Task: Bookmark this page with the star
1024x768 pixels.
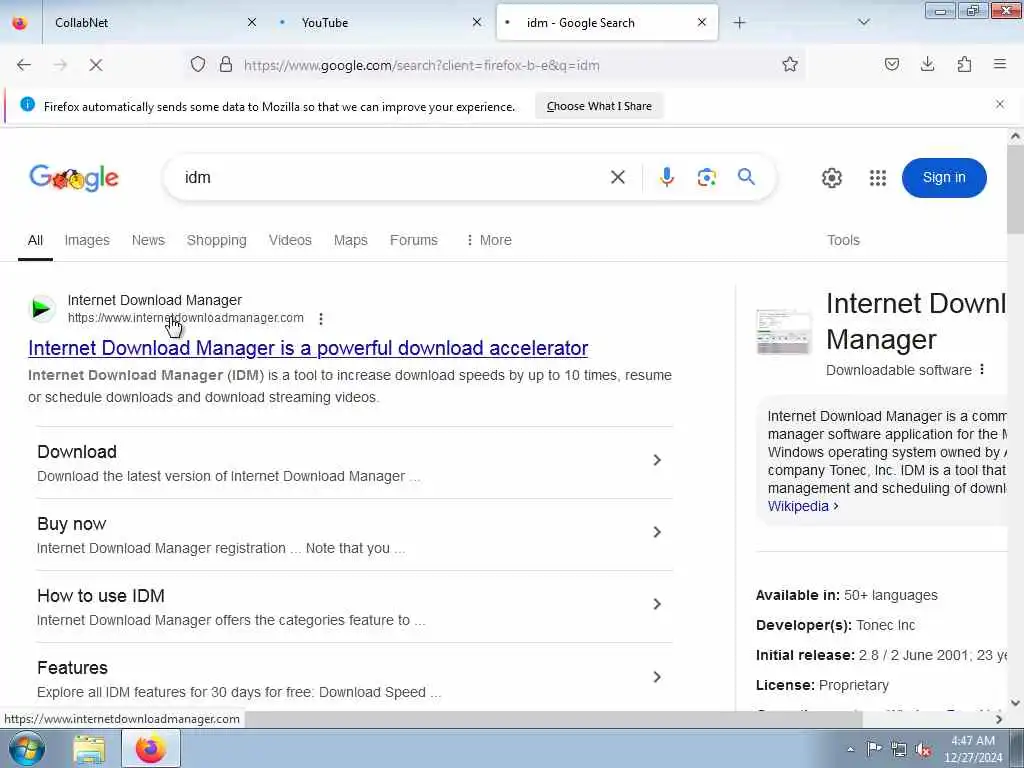Action: (x=790, y=64)
